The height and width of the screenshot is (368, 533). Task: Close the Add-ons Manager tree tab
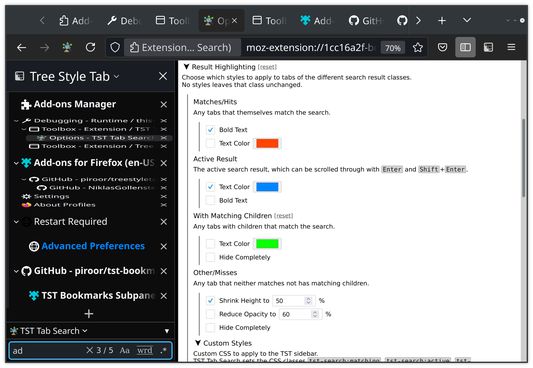tap(164, 104)
